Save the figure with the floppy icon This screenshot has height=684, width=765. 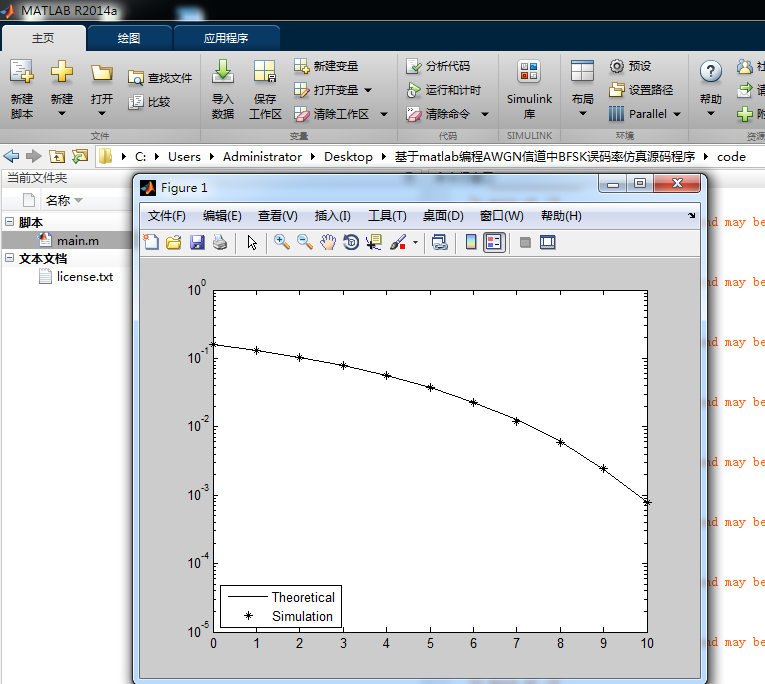pyautogui.click(x=197, y=242)
